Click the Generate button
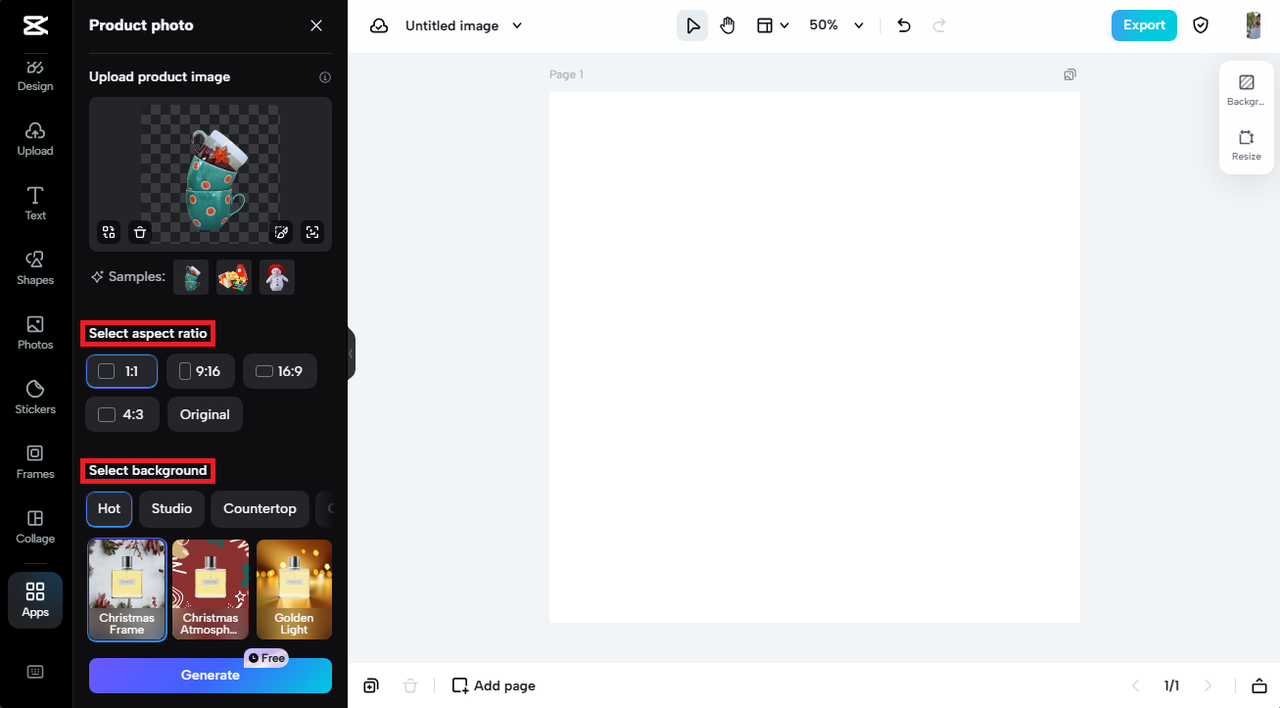Screen dimensions: 1280x708 coord(210,675)
